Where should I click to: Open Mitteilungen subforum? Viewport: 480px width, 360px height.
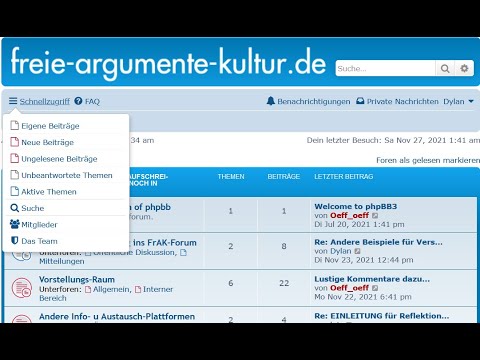[62, 261]
